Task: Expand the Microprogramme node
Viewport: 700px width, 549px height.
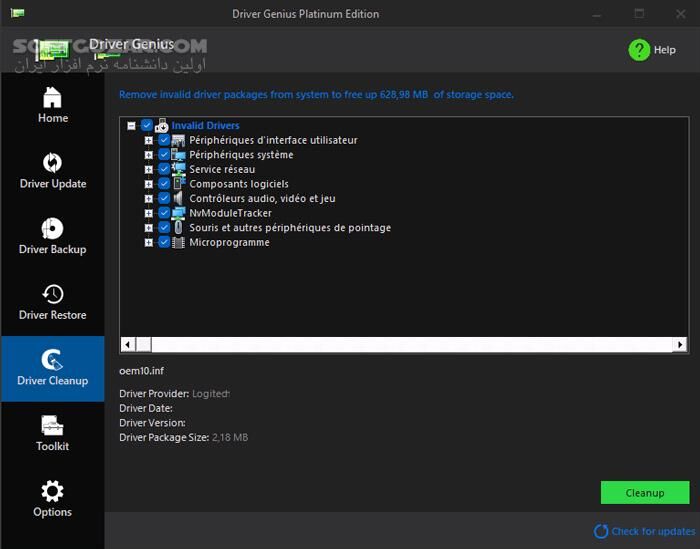Action: point(149,242)
